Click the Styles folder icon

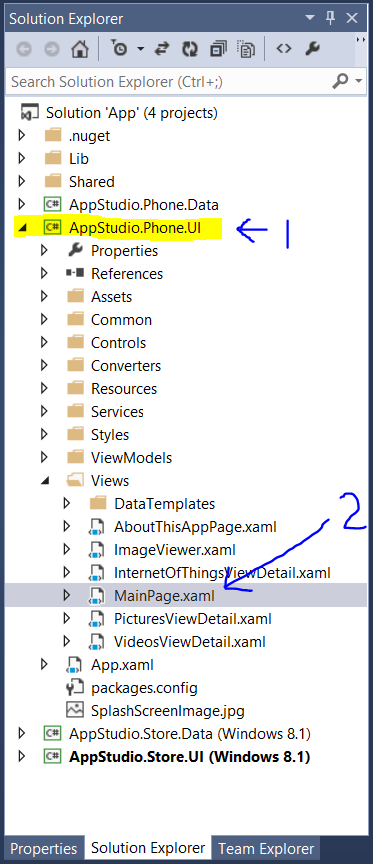(x=75, y=435)
